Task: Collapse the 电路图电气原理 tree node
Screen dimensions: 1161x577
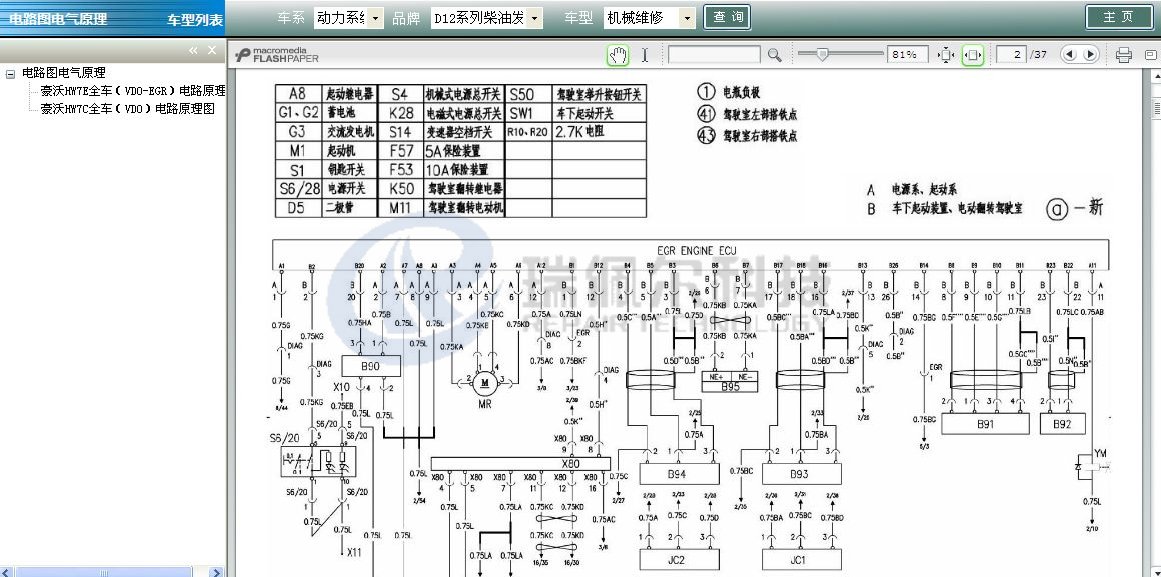Action: [10, 73]
